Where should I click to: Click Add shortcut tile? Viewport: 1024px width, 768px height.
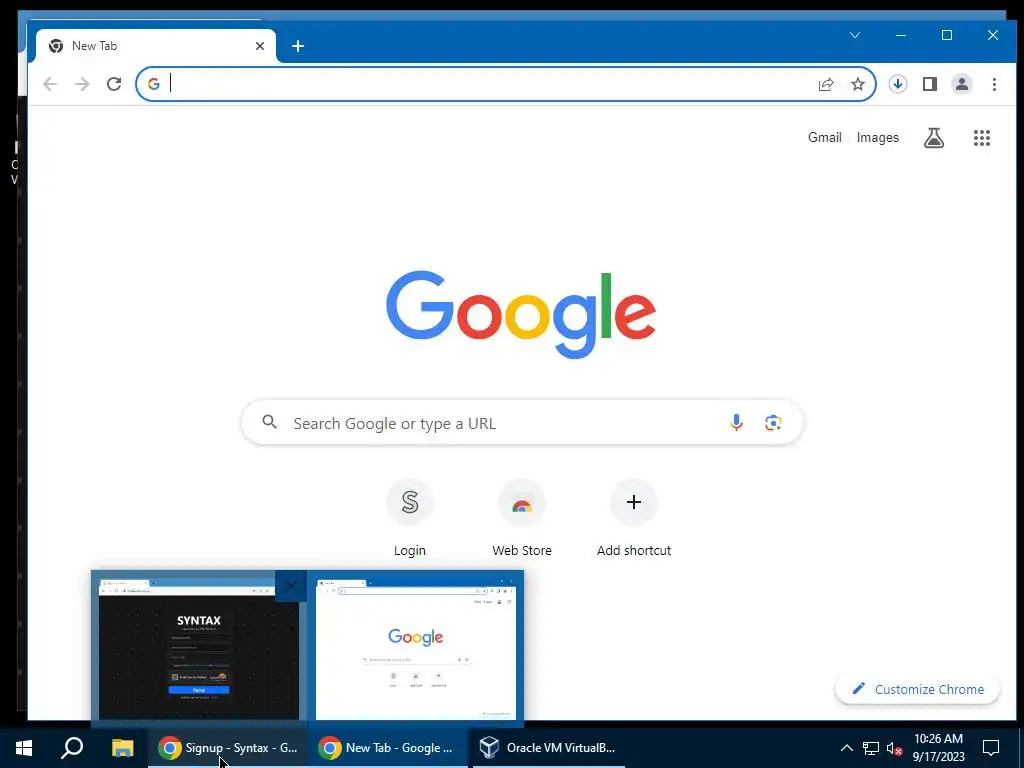(x=633, y=519)
